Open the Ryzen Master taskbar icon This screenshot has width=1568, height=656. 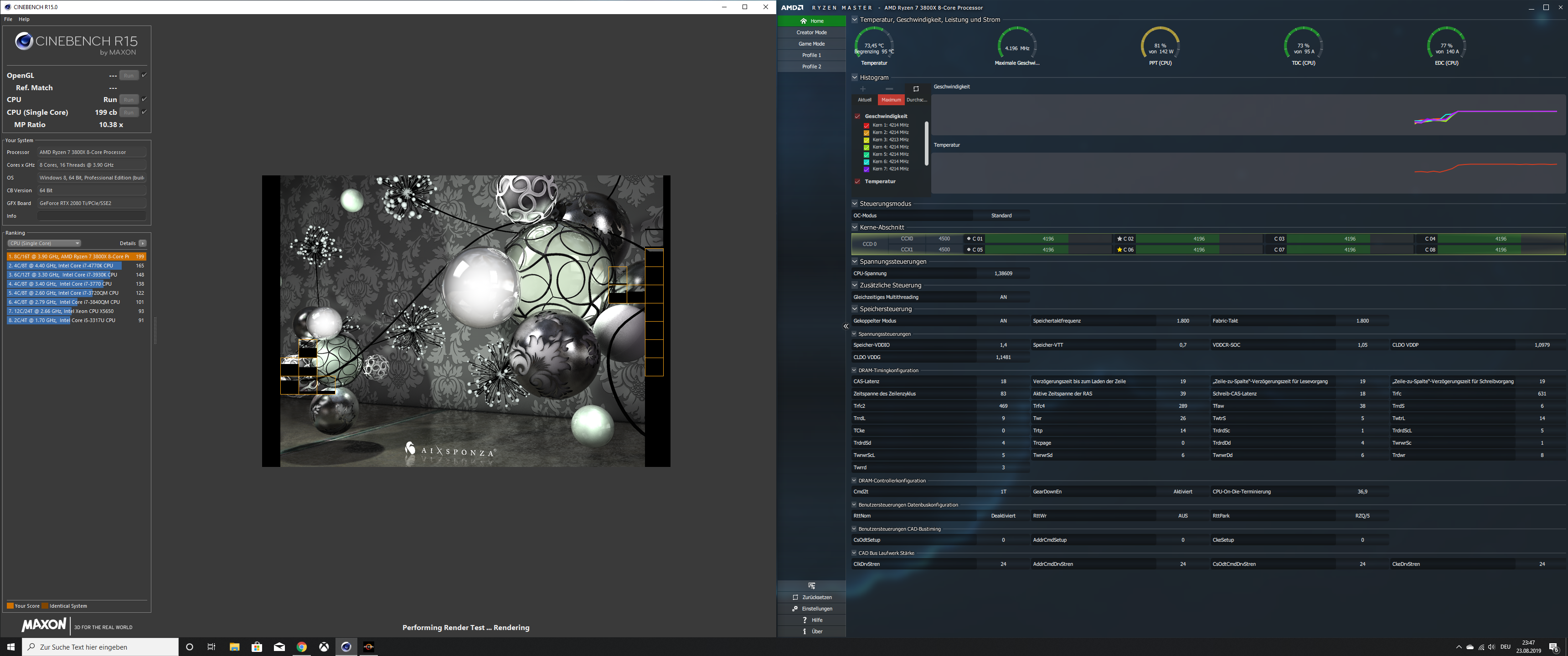(x=368, y=647)
